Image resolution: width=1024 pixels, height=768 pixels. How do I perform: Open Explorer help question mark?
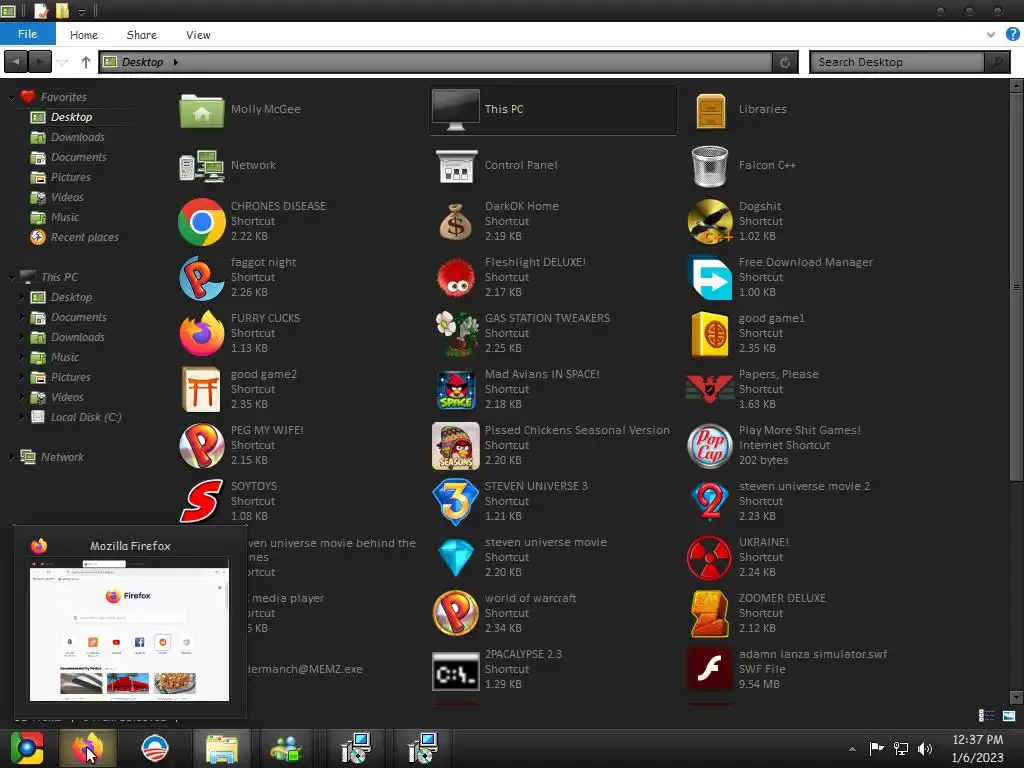coord(1012,35)
